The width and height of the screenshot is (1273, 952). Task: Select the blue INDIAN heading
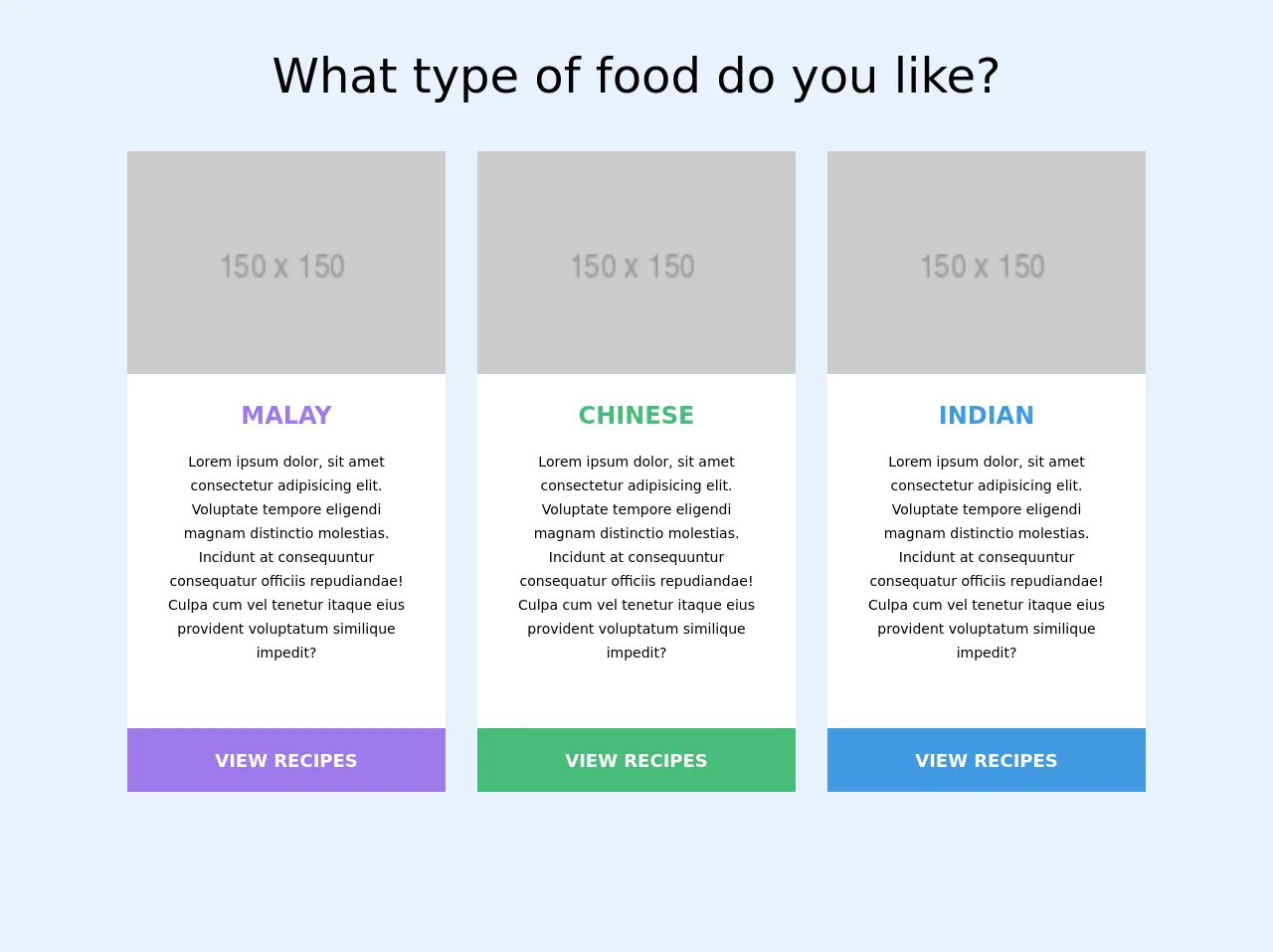(x=987, y=415)
